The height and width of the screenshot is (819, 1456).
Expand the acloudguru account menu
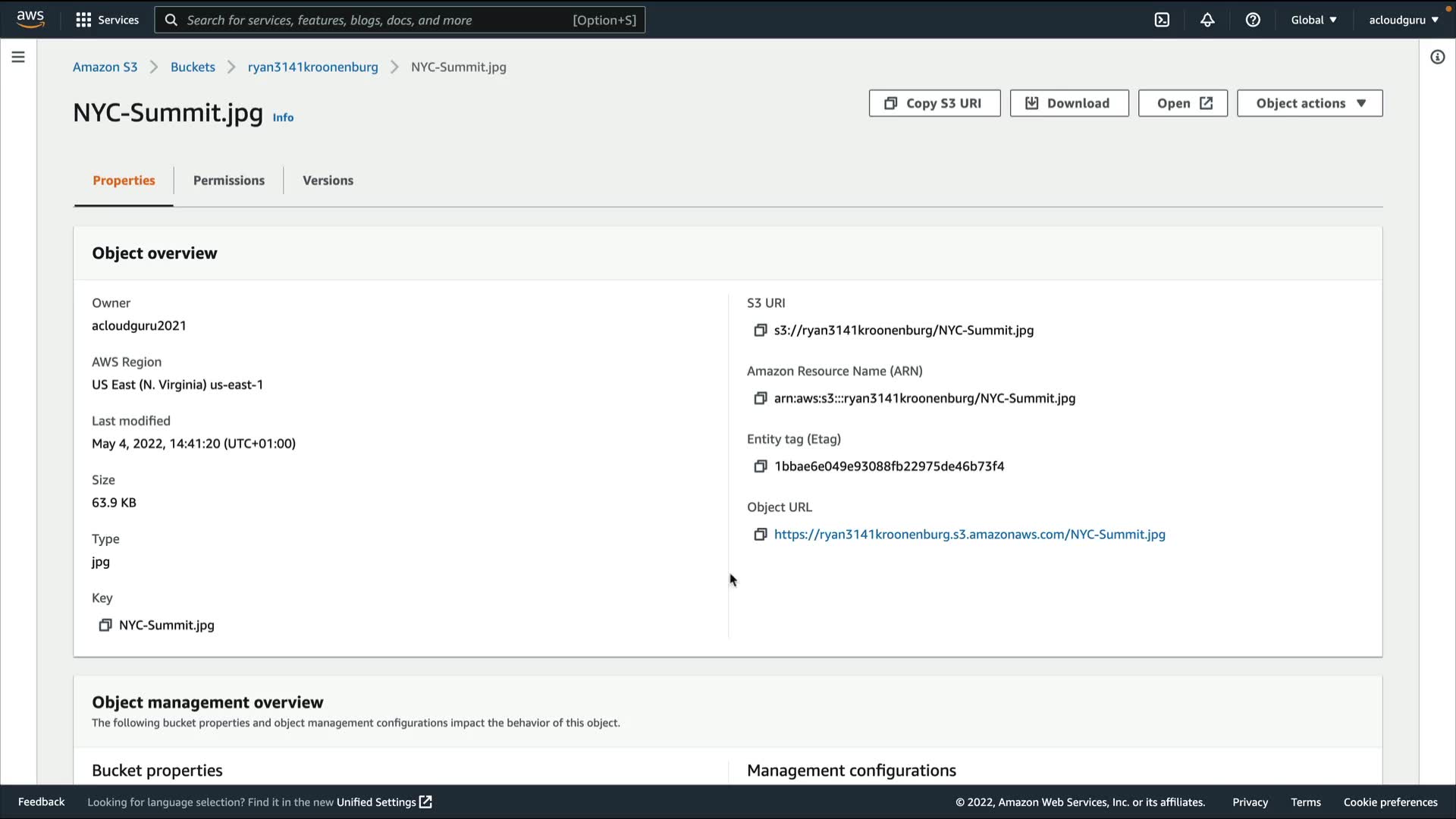coord(1403,20)
